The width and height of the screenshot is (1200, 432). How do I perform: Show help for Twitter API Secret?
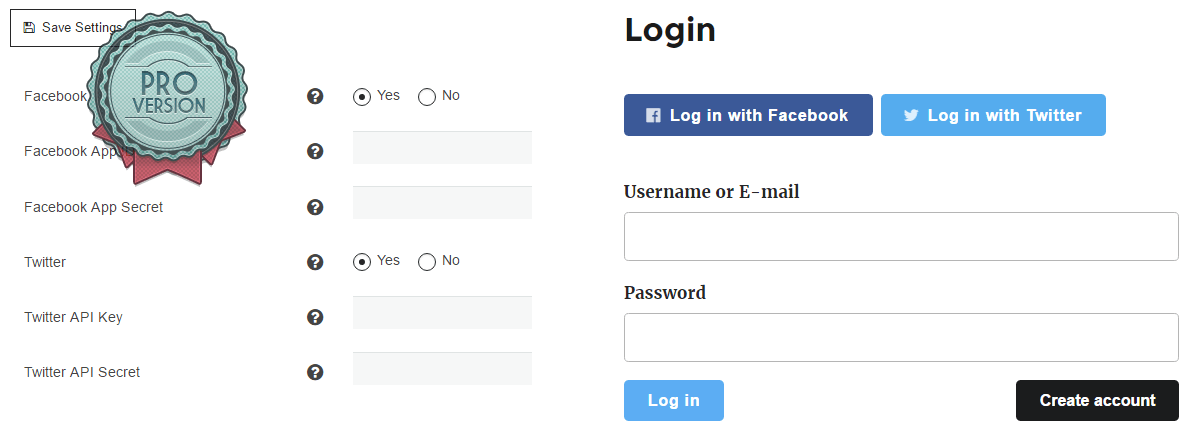pos(315,372)
